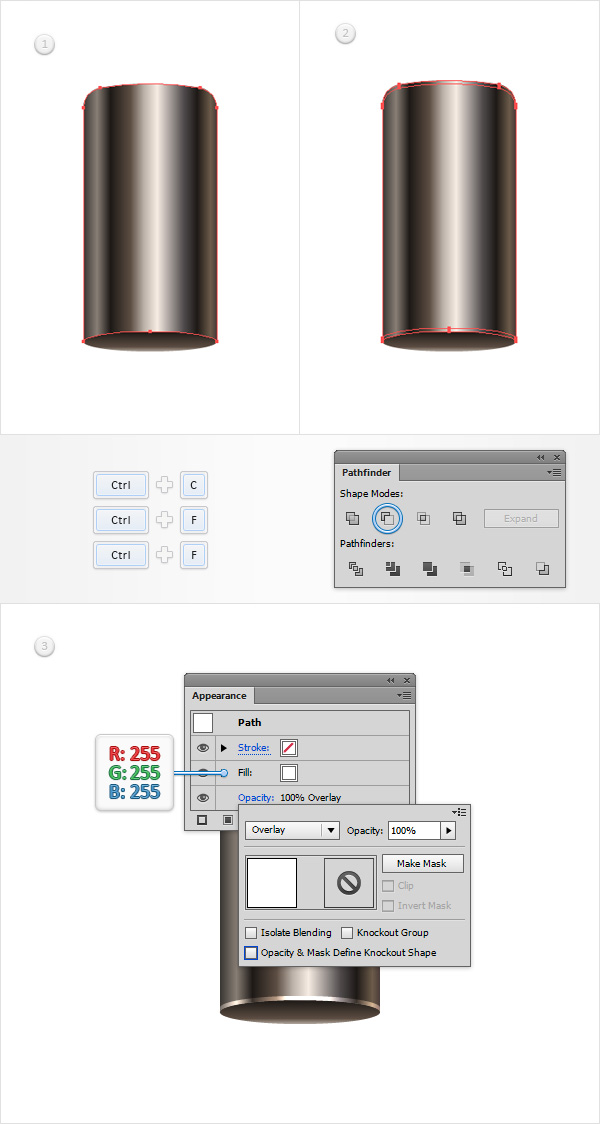Close the Appearance panel
This screenshot has width=600, height=1124.
coord(407,680)
